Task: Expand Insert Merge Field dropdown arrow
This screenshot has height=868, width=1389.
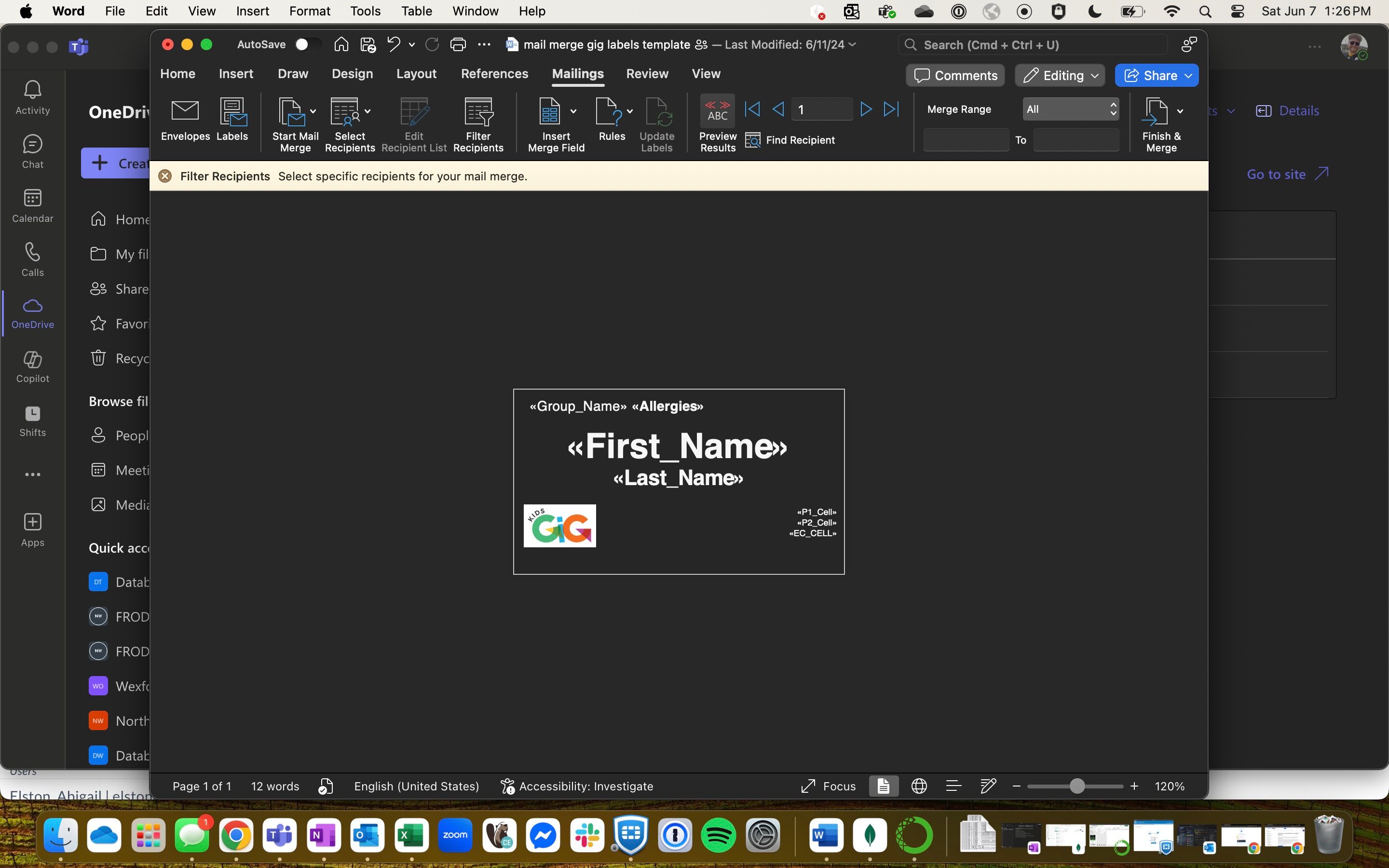Action: 573,111
